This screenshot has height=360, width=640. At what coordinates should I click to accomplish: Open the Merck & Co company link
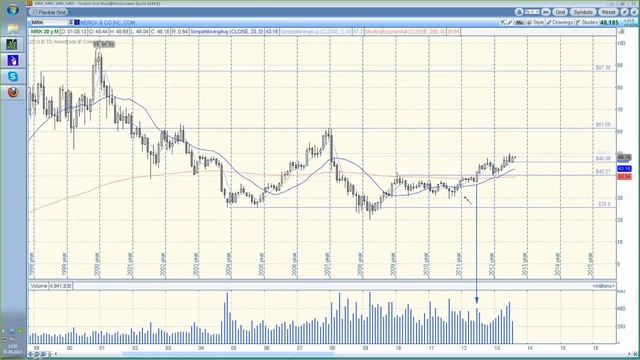click(x=107, y=22)
